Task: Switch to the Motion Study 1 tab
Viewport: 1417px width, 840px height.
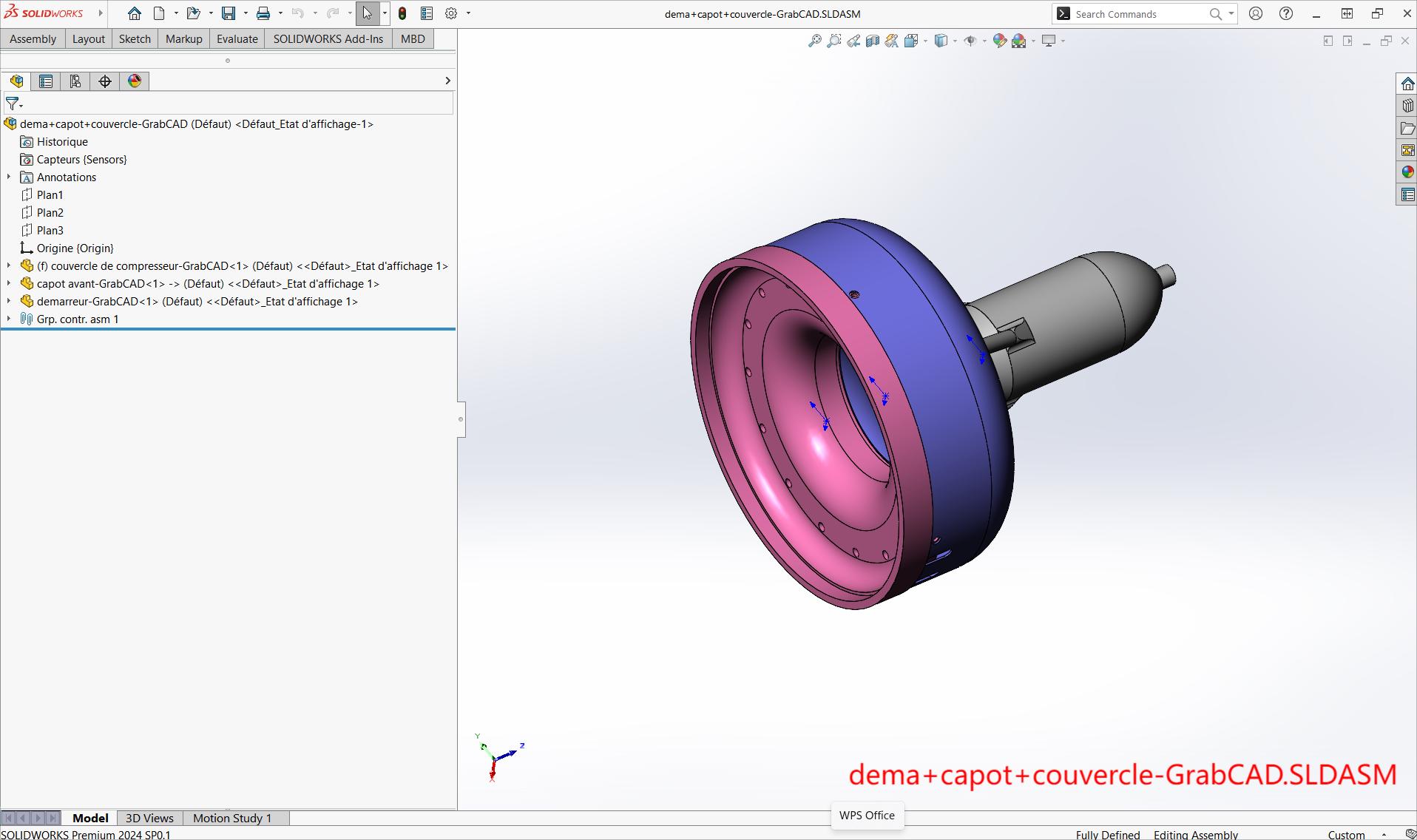Action: pos(232,818)
